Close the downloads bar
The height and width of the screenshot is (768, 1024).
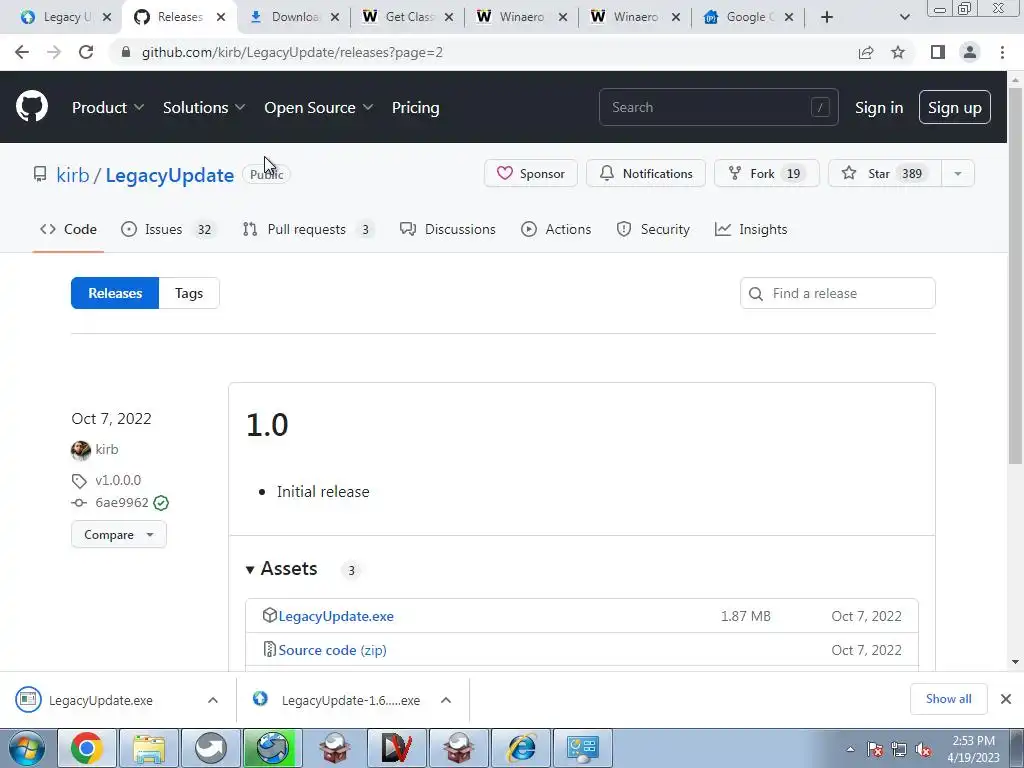tap(1006, 699)
